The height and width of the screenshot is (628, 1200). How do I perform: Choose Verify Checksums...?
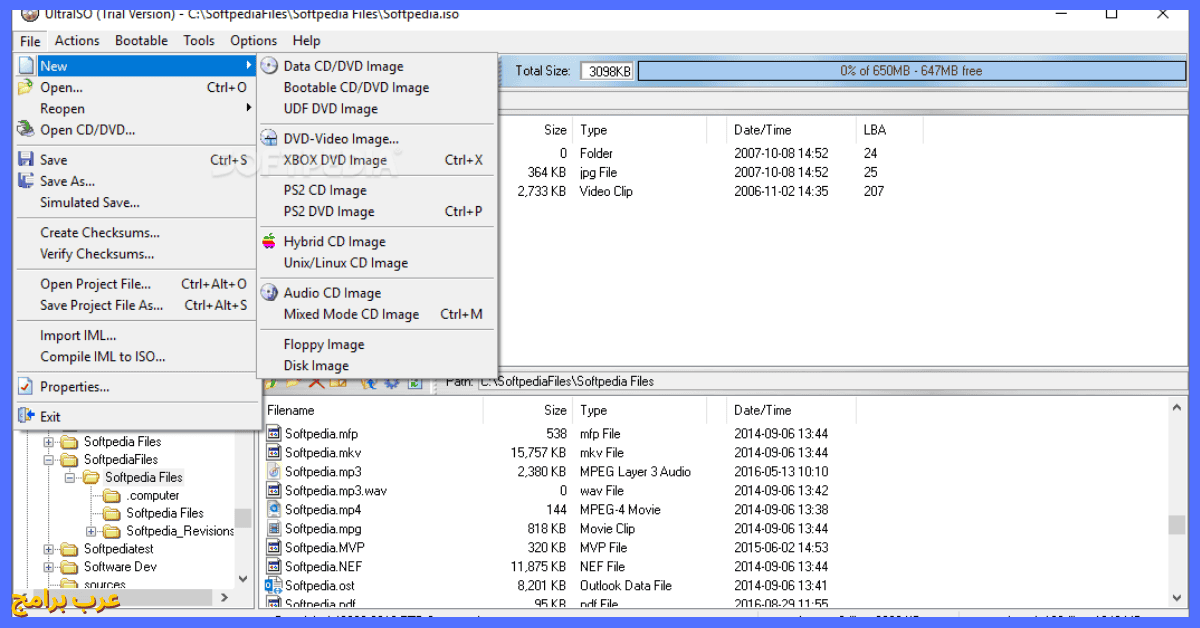click(97, 254)
